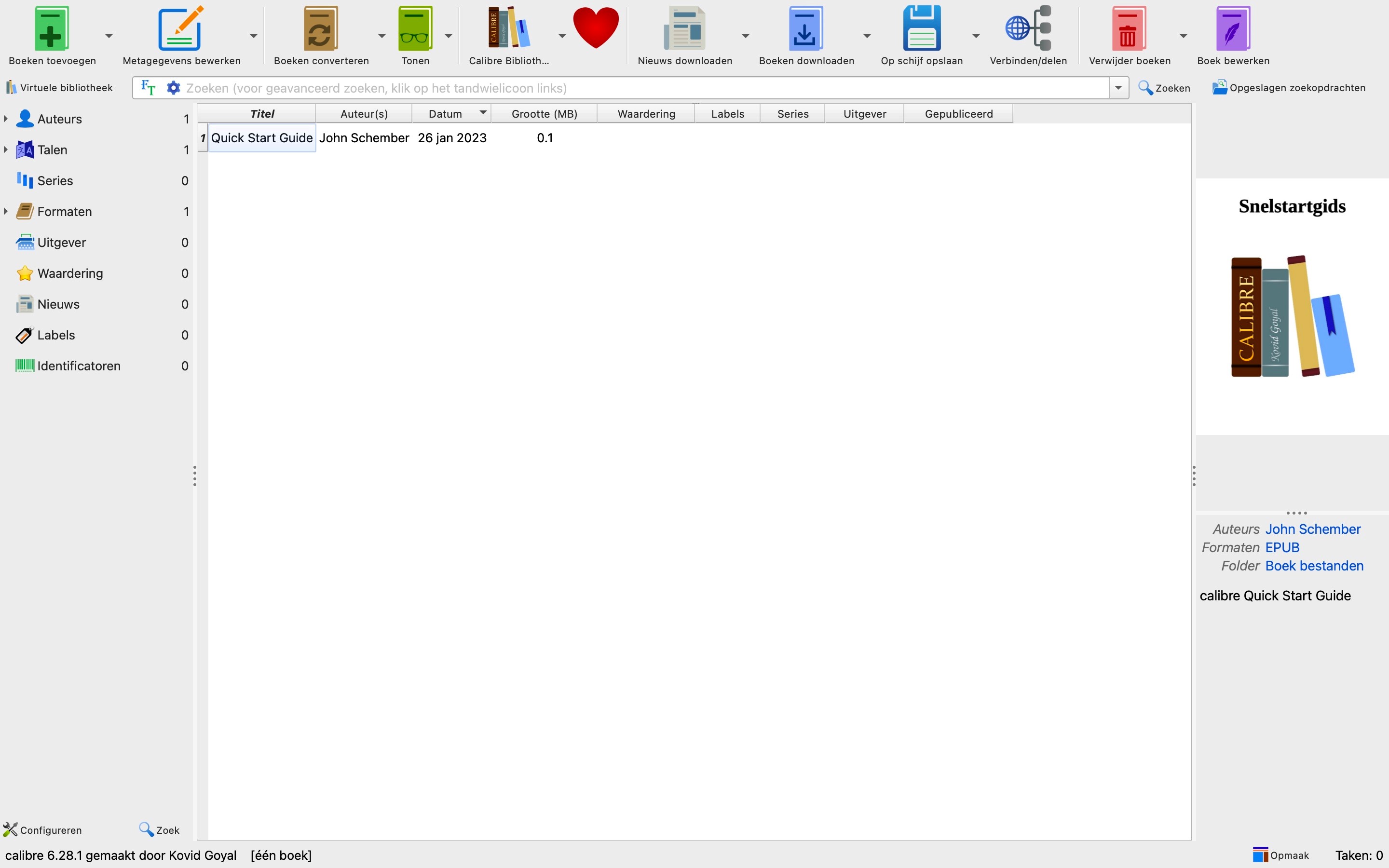Click the Boeken toevoegen icon
This screenshot has width=1389, height=868.
(x=52, y=28)
